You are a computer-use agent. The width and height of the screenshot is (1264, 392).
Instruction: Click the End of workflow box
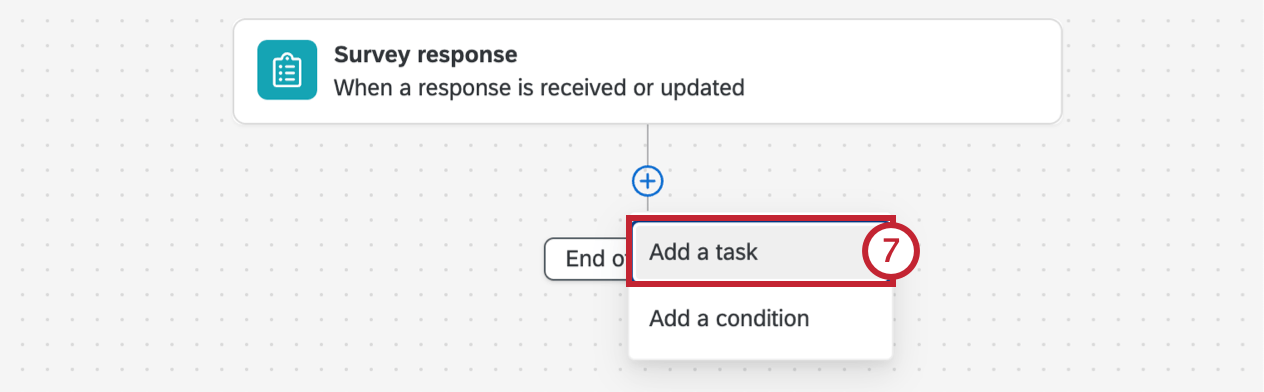pos(588,259)
